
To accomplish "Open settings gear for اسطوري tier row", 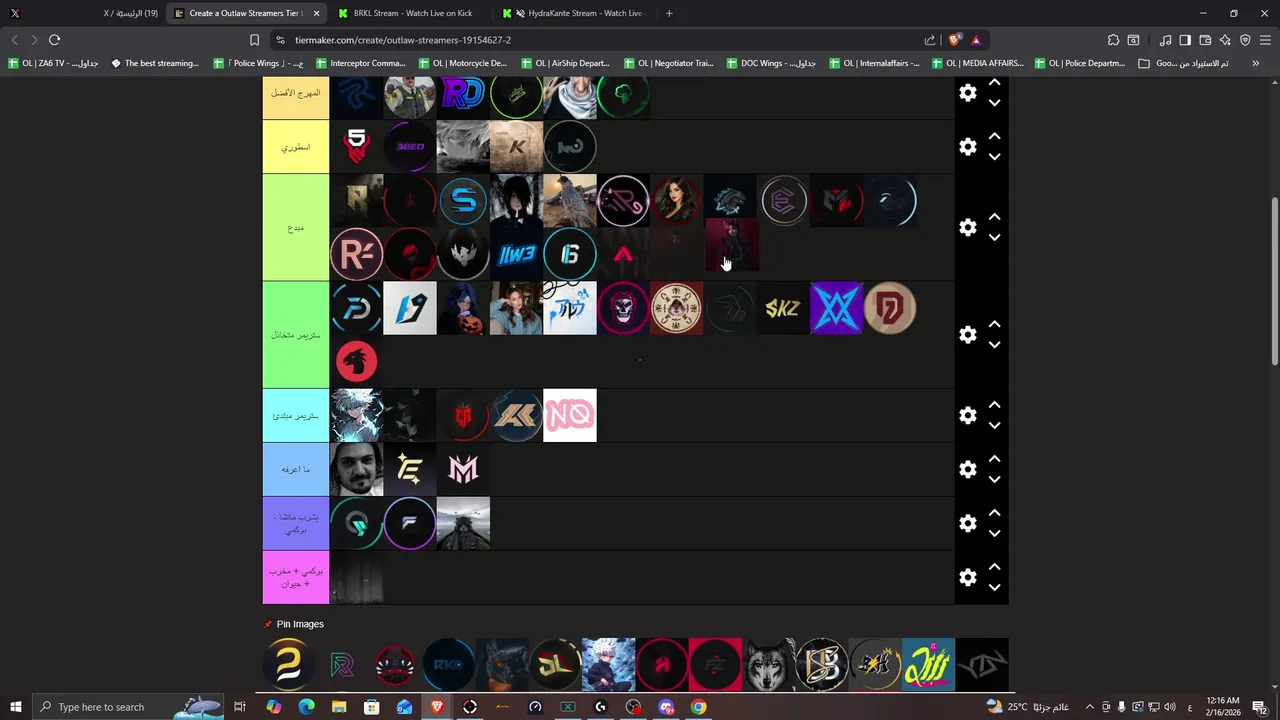I will point(968,147).
